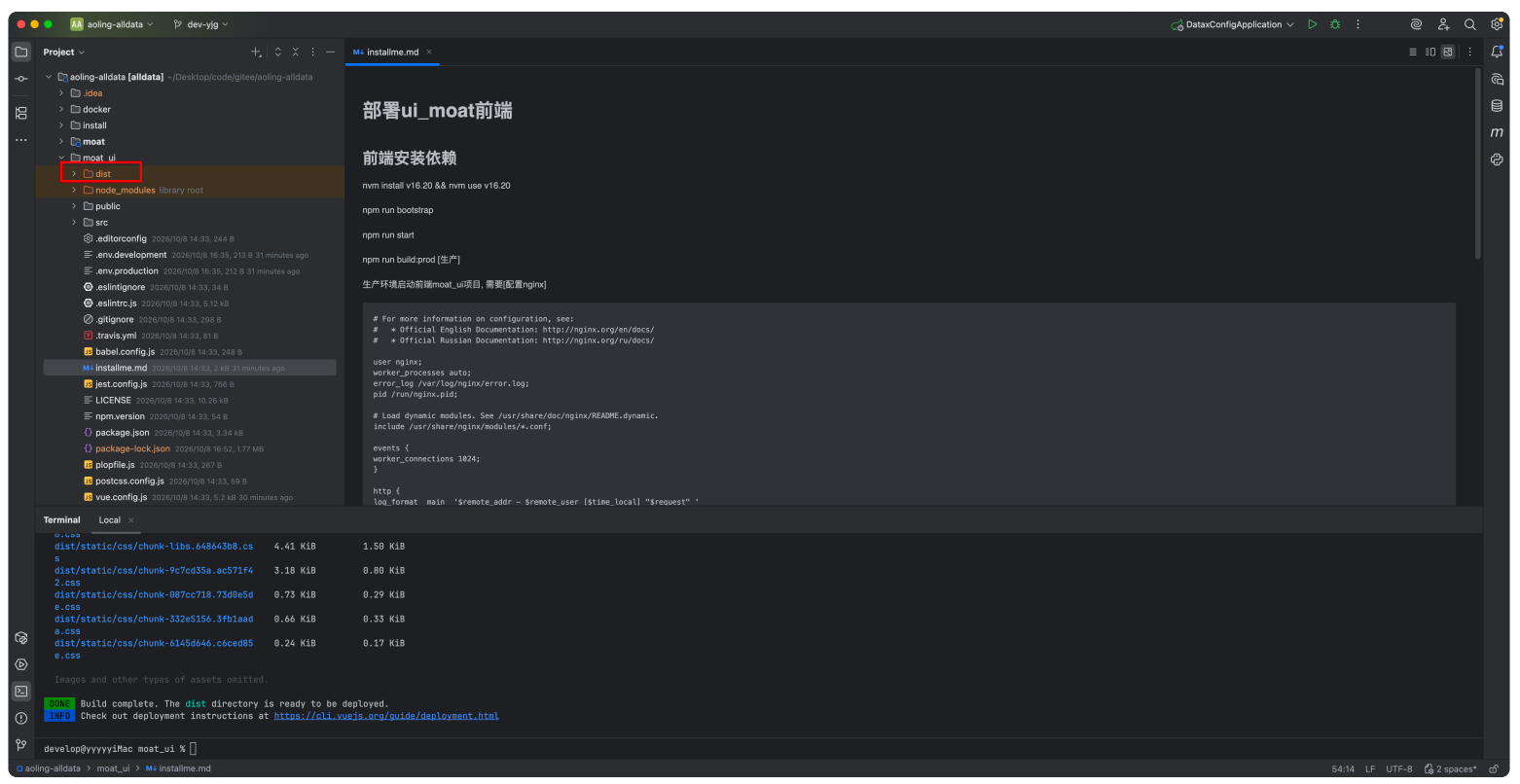Viewport: 1520px width, 784px height.
Task: Click the Code With Me add-user icon
Action: tap(1443, 24)
